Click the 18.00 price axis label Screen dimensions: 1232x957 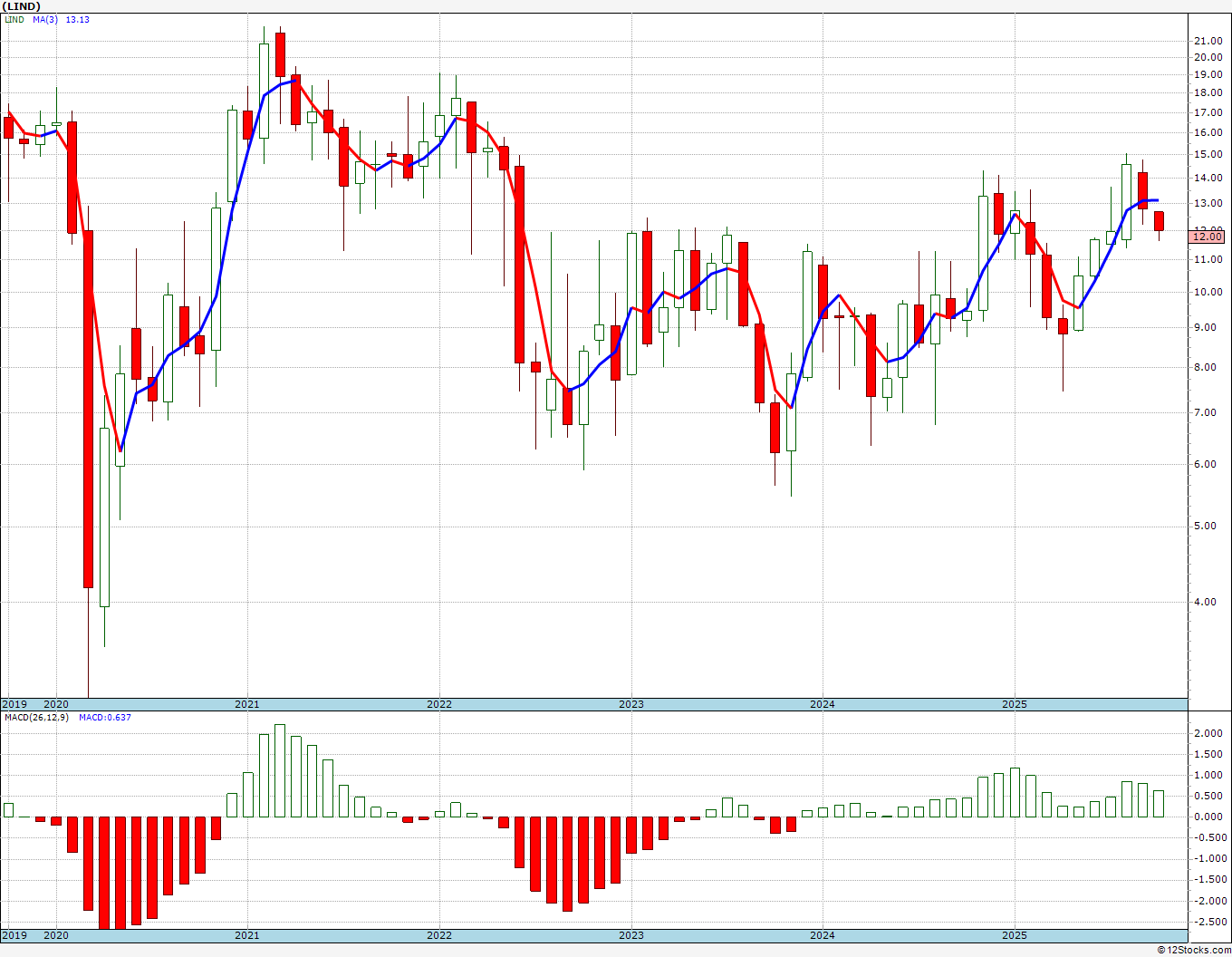tap(1208, 92)
